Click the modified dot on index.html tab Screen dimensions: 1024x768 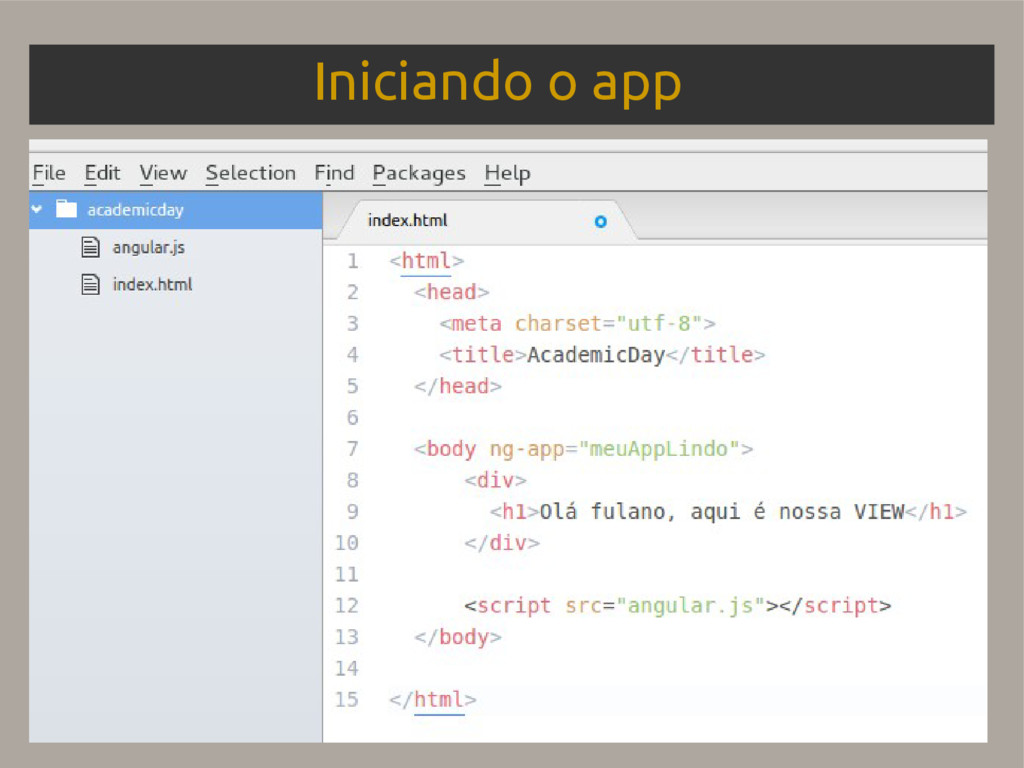[600, 221]
